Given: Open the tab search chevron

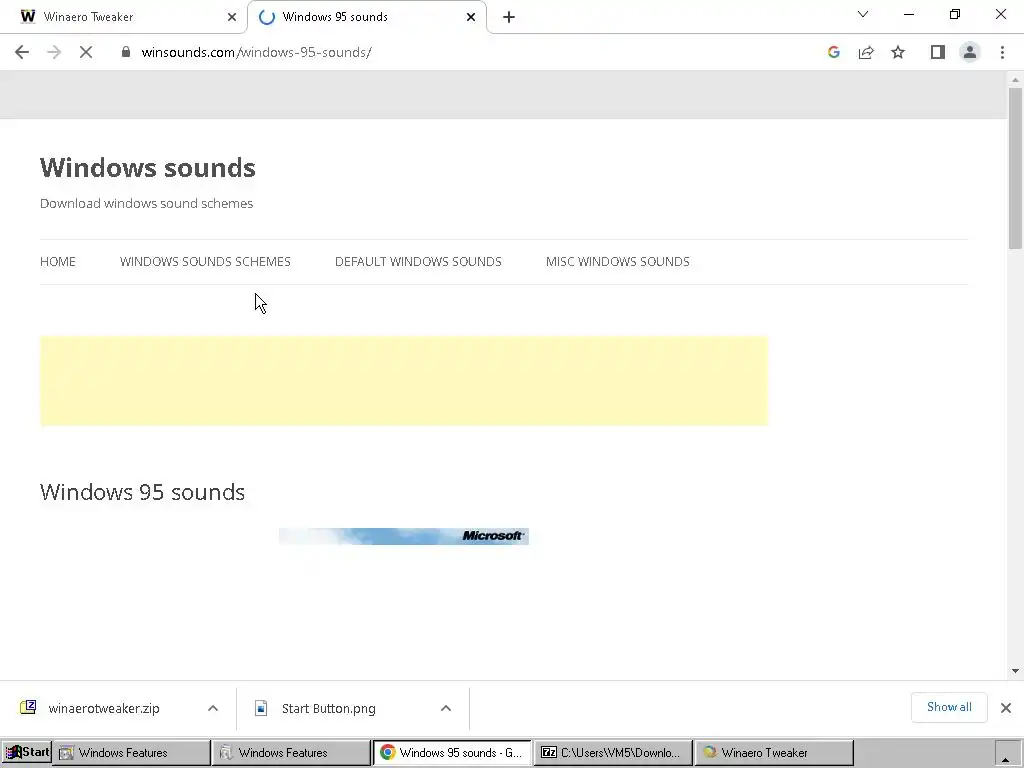Looking at the screenshot, I should [863, 14].
